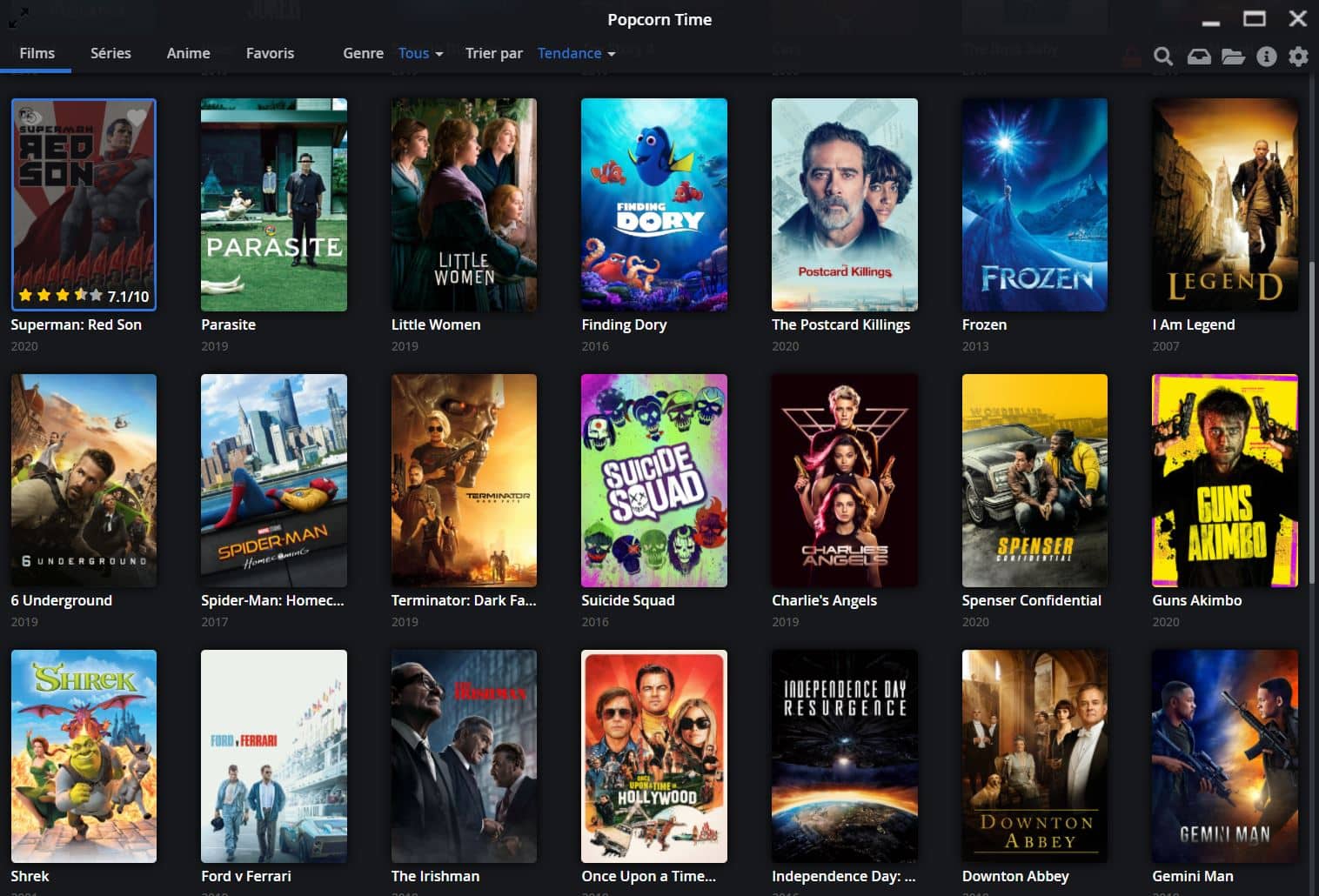Click the 'Shrek' title text

(x=30, y=876)
